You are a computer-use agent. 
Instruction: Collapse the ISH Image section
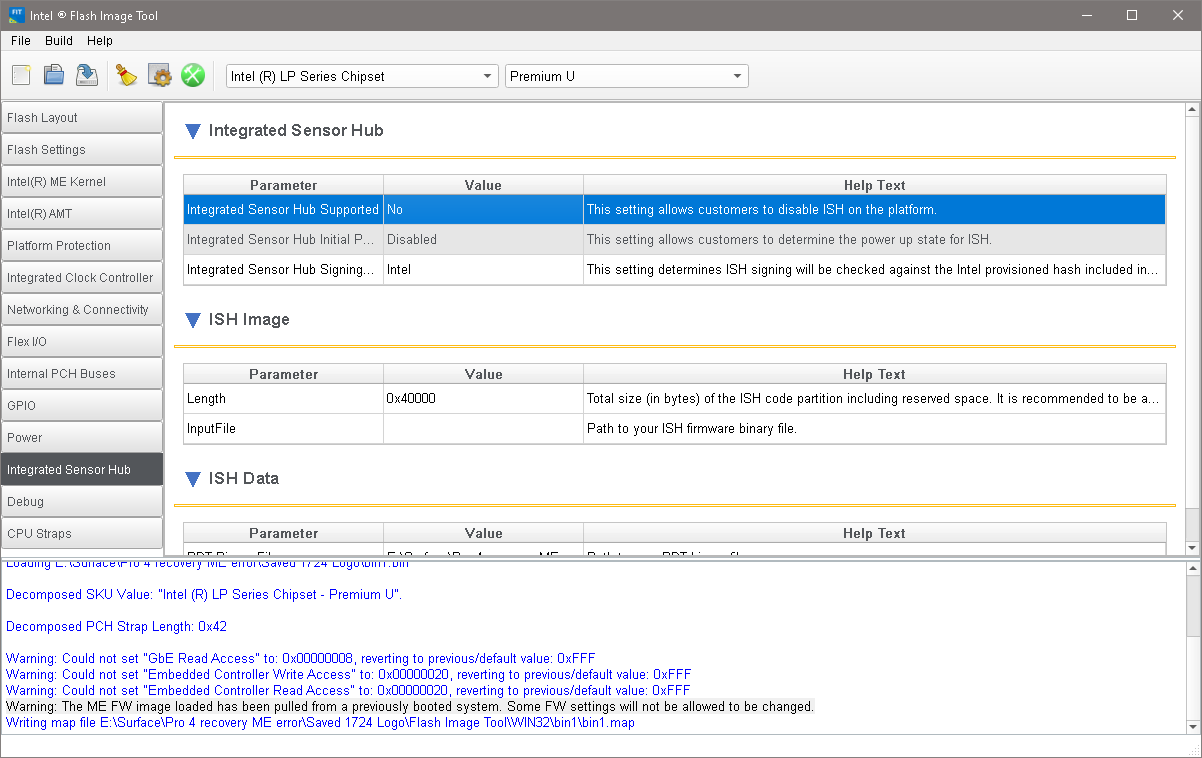point(193,320)
